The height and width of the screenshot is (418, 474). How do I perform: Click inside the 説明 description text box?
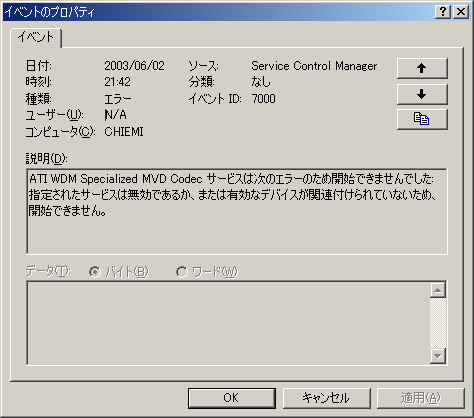click(237, 211)
